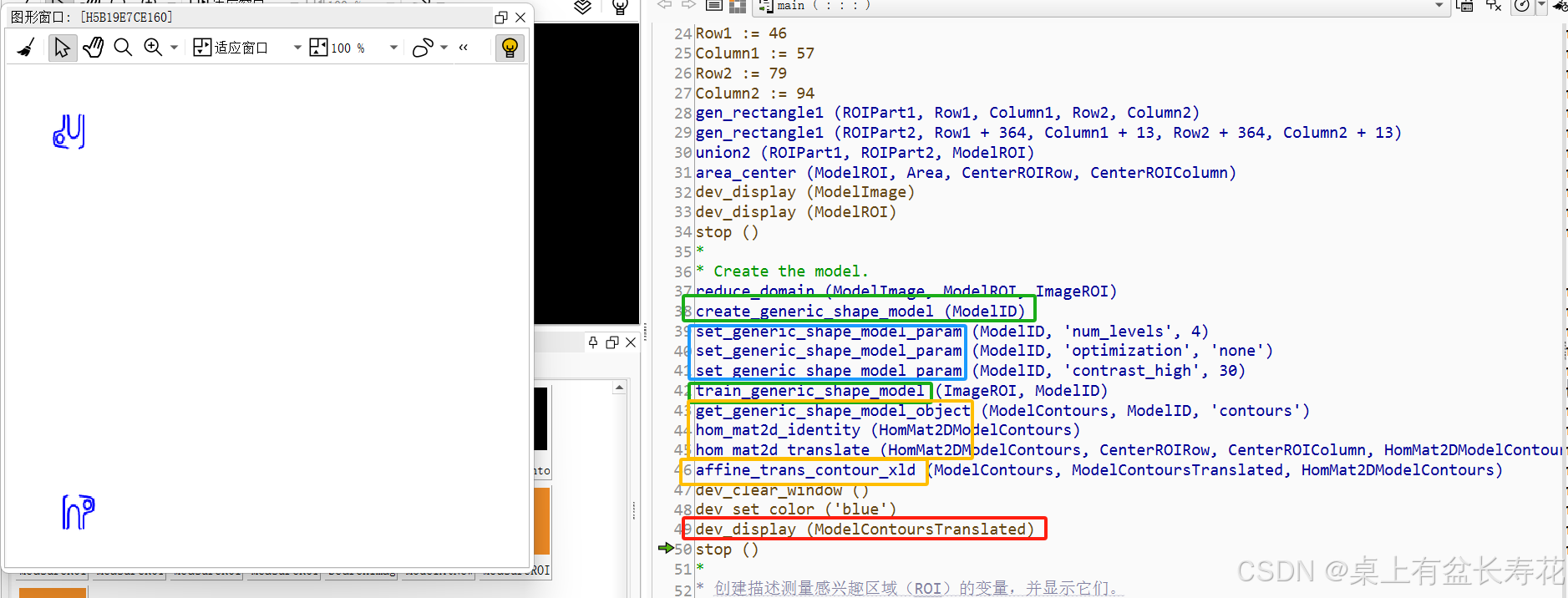Go forward with the editor right arrow
This screenshot has height=598, width=1568.
[689, 5]
